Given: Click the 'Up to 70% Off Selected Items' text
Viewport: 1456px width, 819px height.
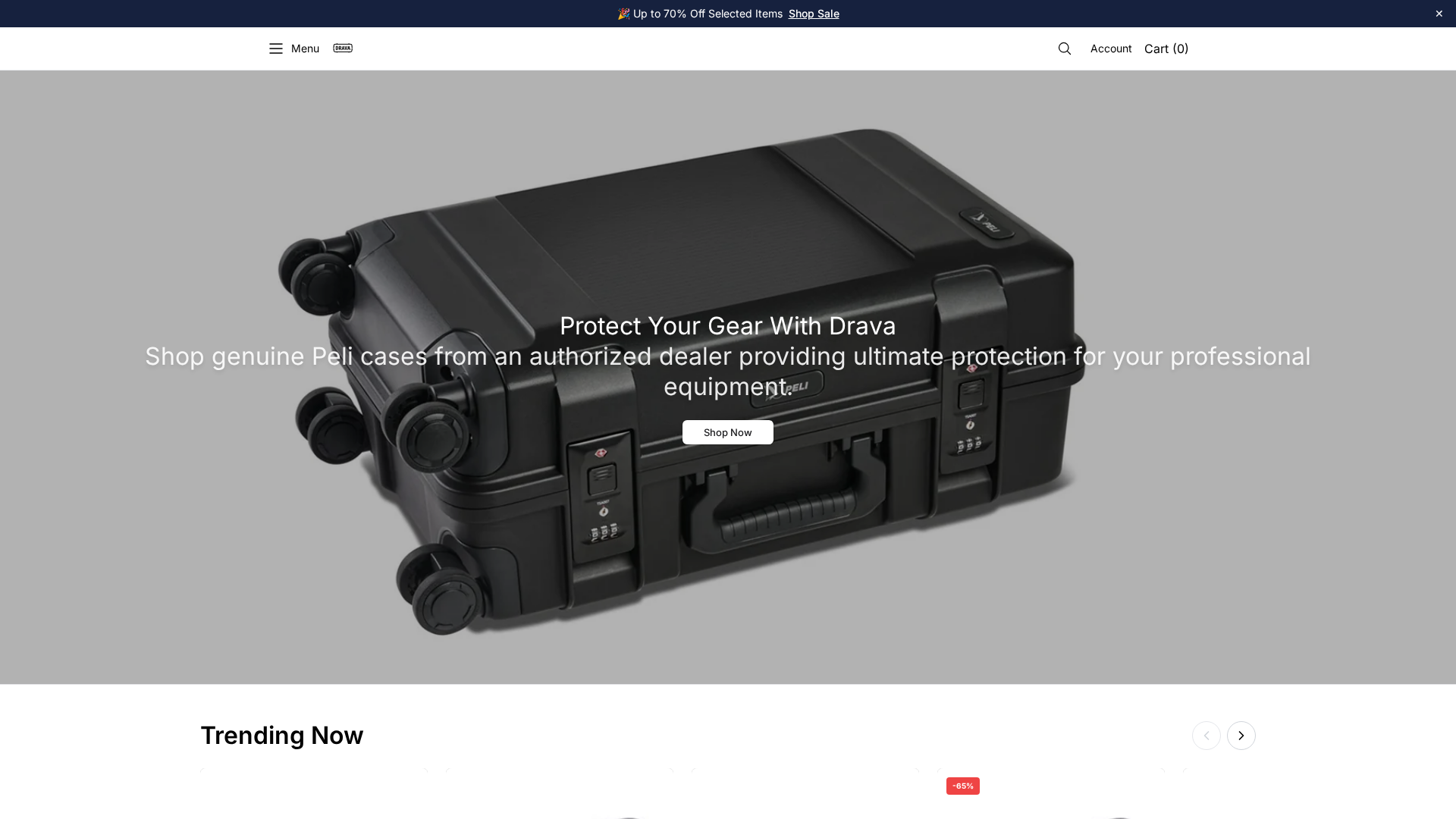Looking at the screenshot, I should (708, 14).
